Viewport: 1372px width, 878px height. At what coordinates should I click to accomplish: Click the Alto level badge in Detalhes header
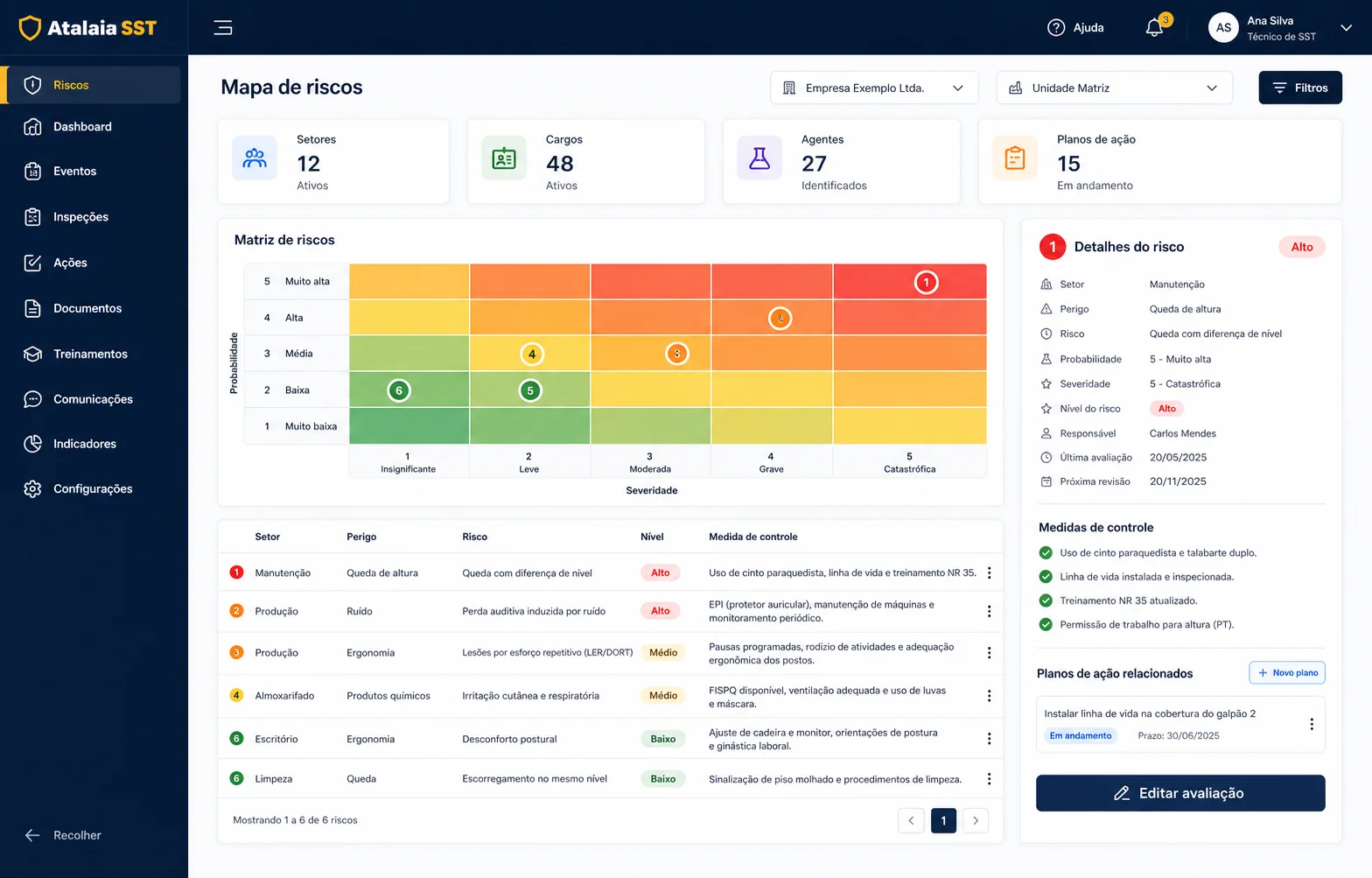(1302, 247)
